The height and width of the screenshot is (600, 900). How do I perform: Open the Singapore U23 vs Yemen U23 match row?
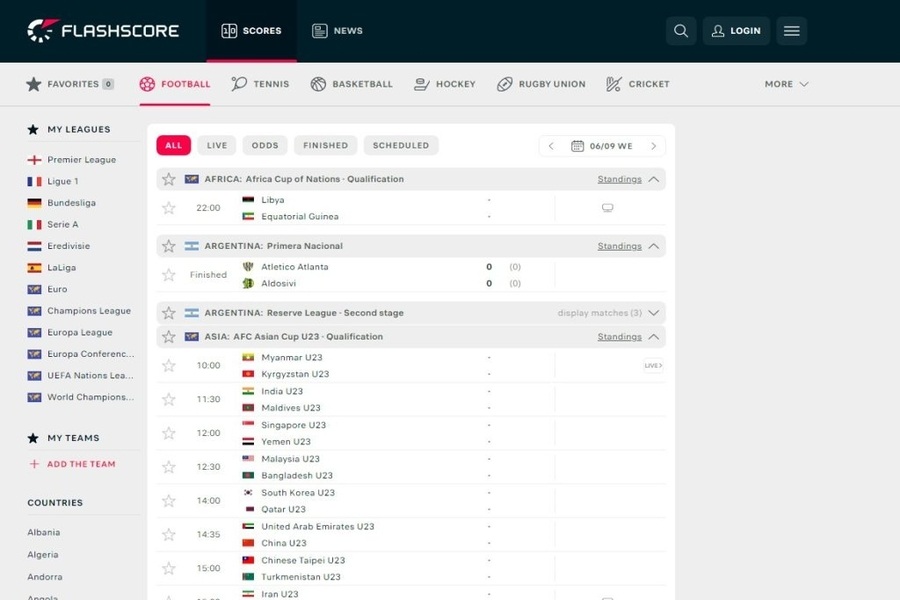[411, 433]
